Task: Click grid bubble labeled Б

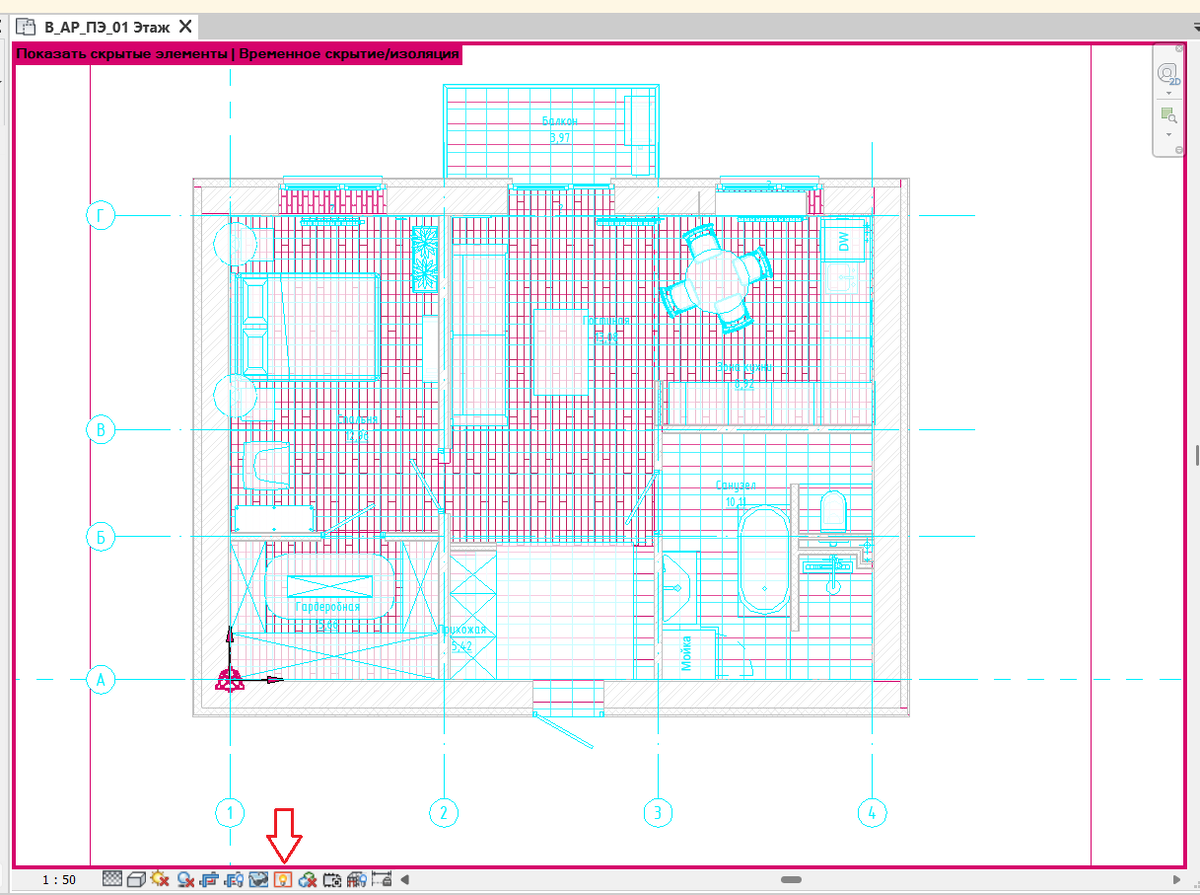Action: tap(100, 537)
